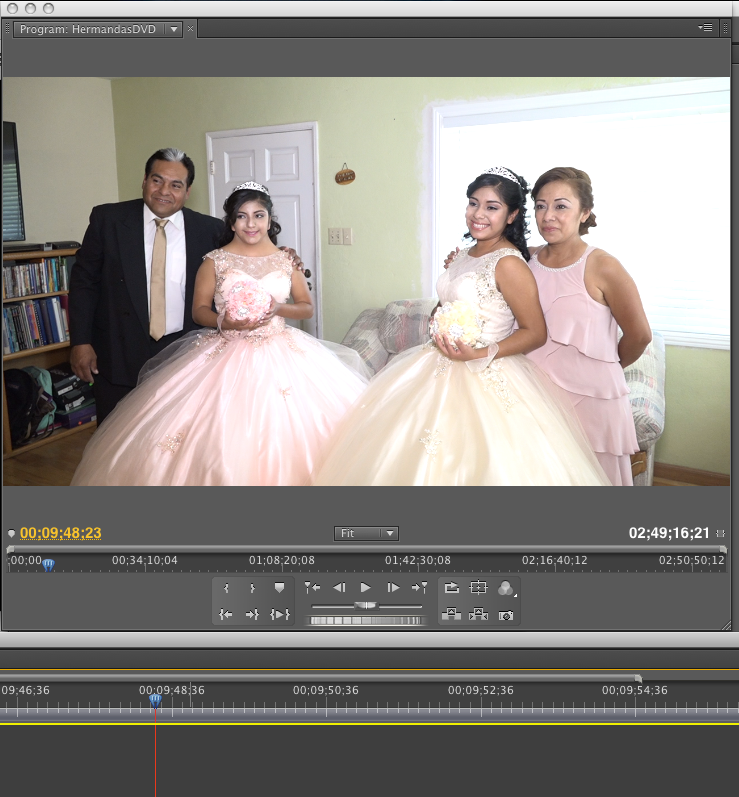Click the Set Out Point button

pyautogui.click(x=252, y=588)
